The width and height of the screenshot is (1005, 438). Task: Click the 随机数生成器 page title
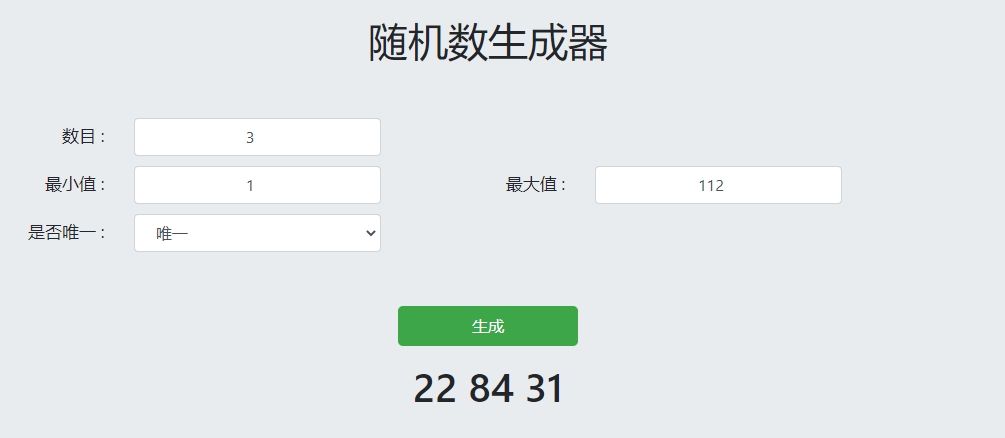[x=488, y=44]
